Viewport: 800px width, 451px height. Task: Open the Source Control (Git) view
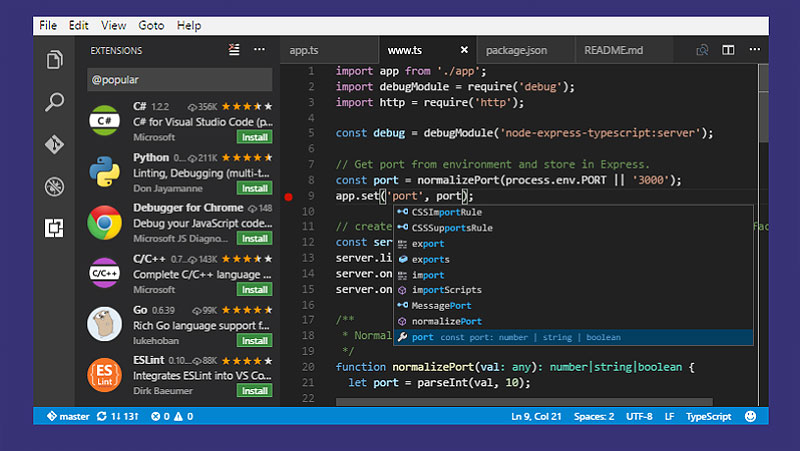coord(54,144)
